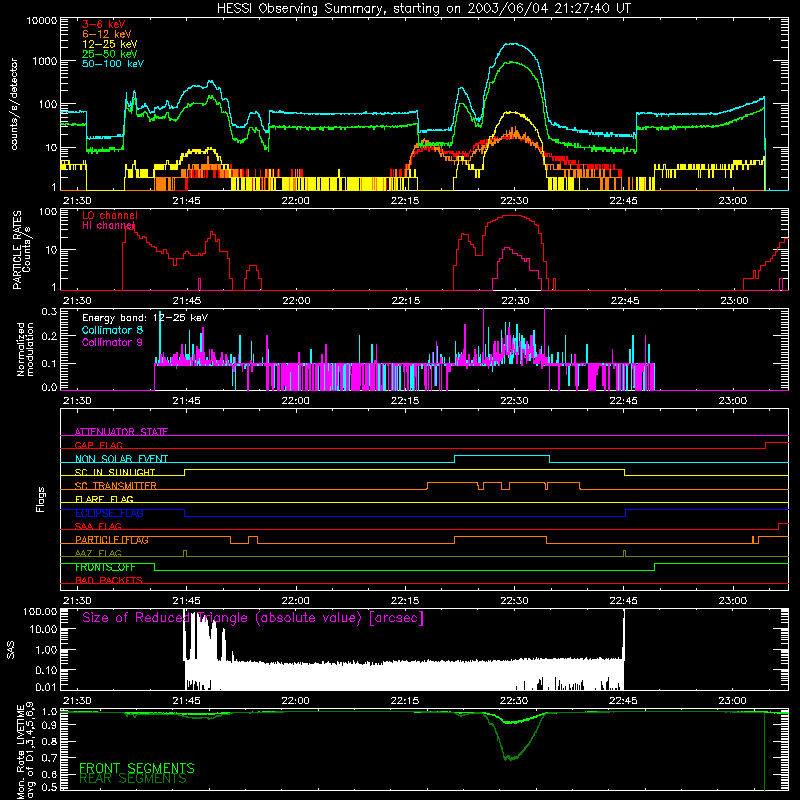
Task: Click the Flags axis title
Action: click(40, 499)
